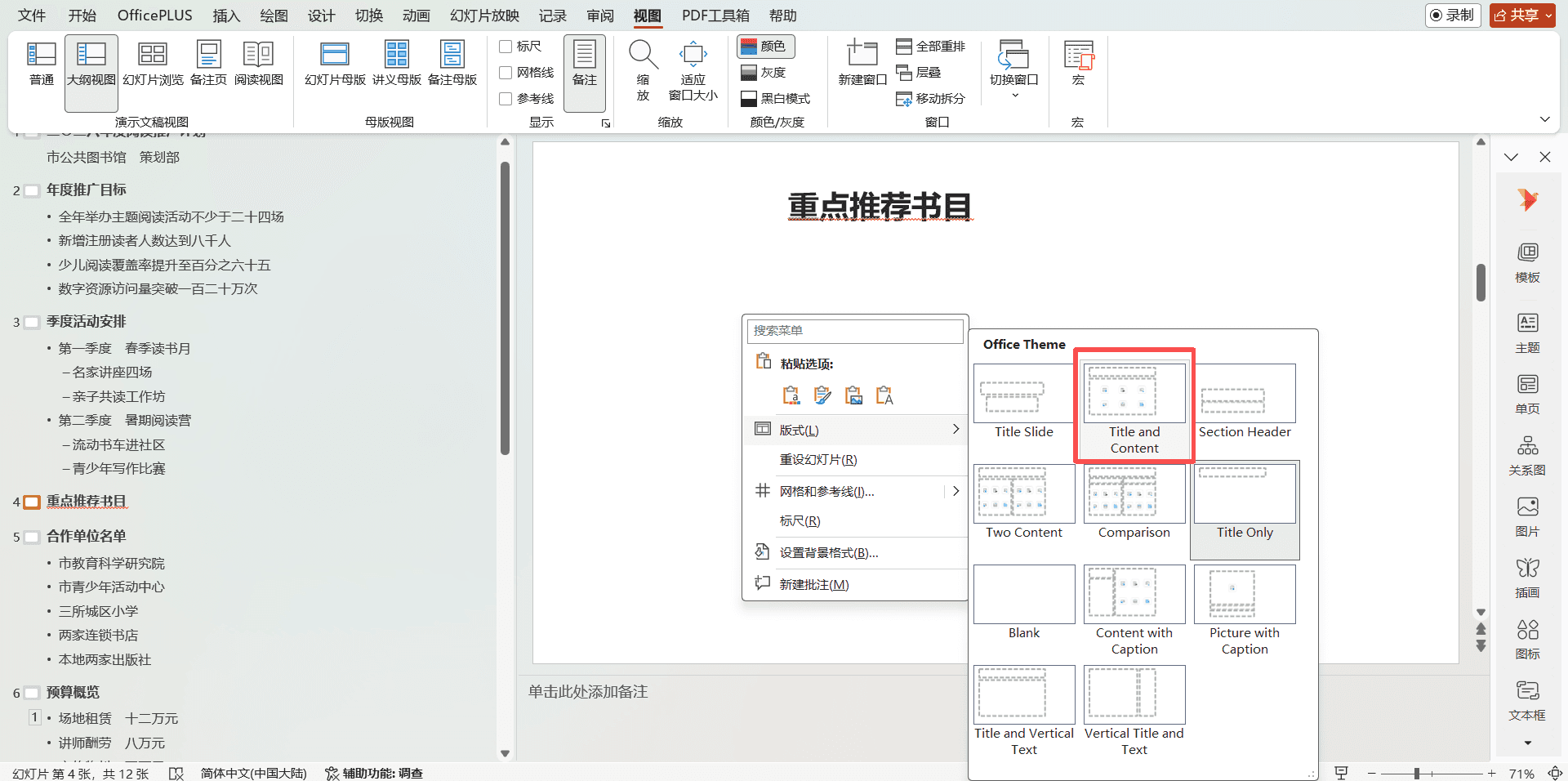The image size is (1568, 781).
Task: Enable the 网格线 gridlines checkbox
Action: (x=506, y=73)
